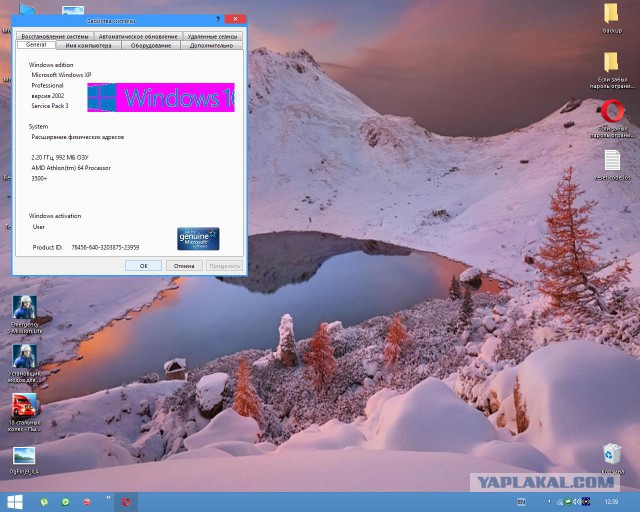Screen dimensions: 640x512
Task: Open the backup folder on desktop
Action: click(x=612, y=18)
